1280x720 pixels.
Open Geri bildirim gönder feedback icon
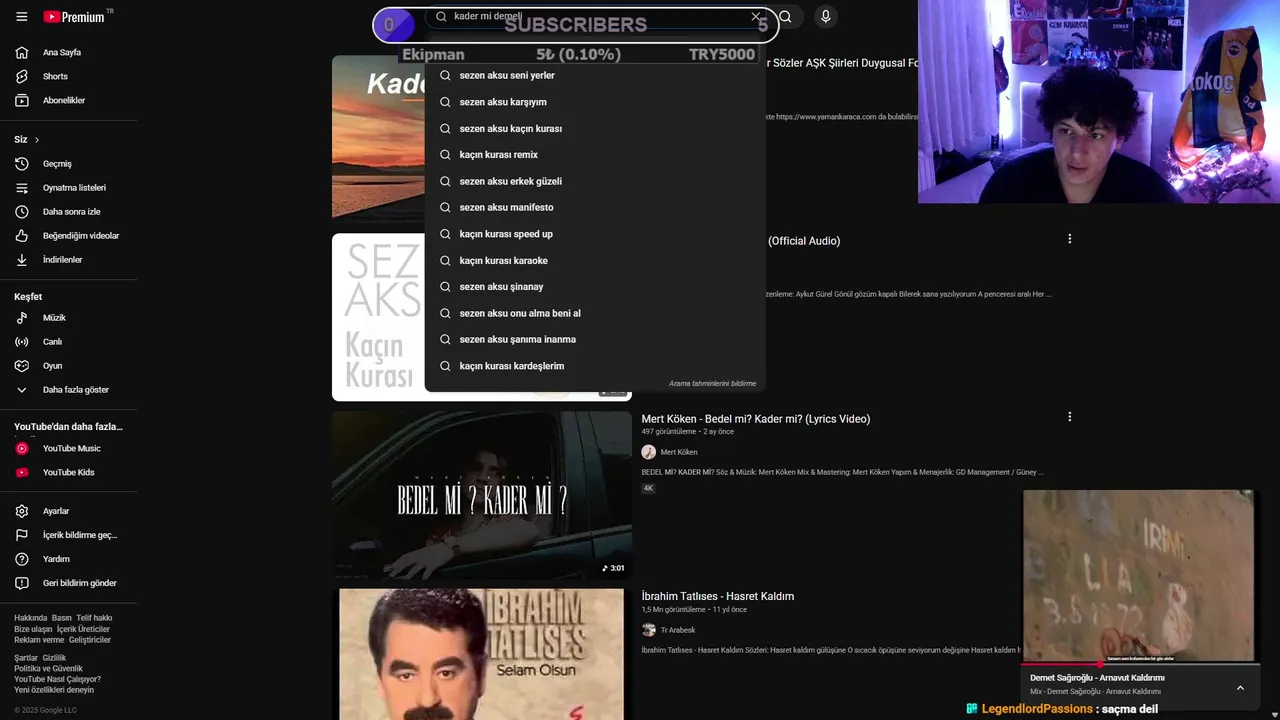tap(21, 583)
